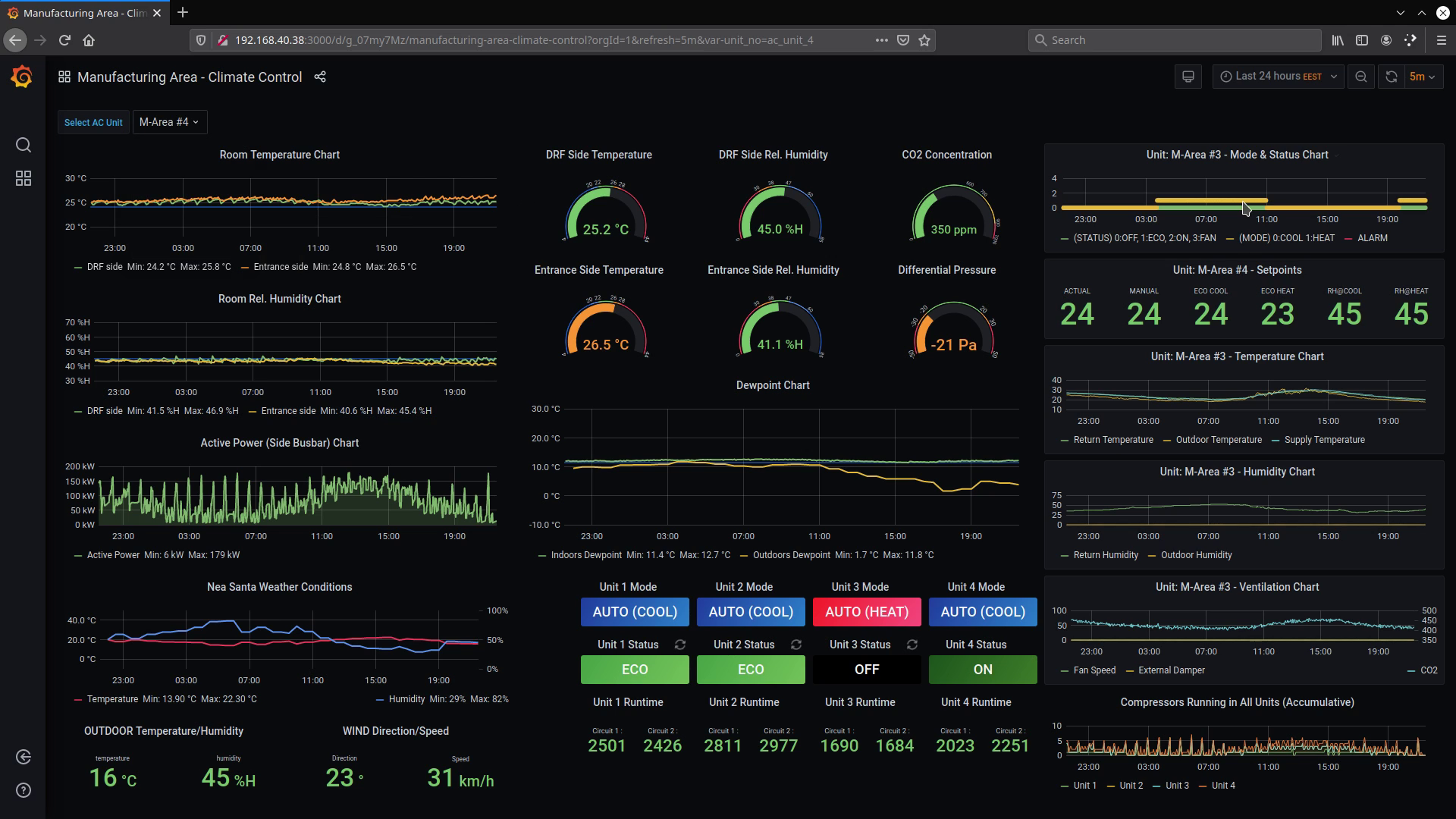Viewport: 1456px width, 819px height.
Task: Open the help question mark icon
Action: (x=24, y=790)
